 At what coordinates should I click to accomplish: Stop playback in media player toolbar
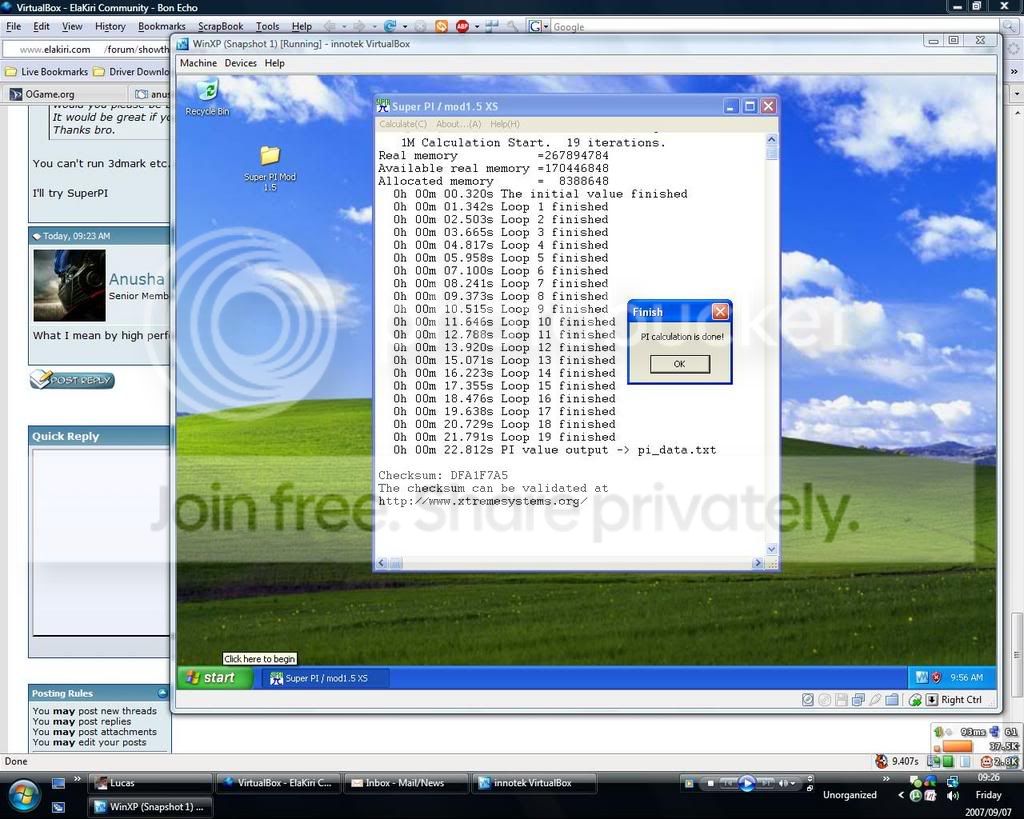[x=711, y=783]
